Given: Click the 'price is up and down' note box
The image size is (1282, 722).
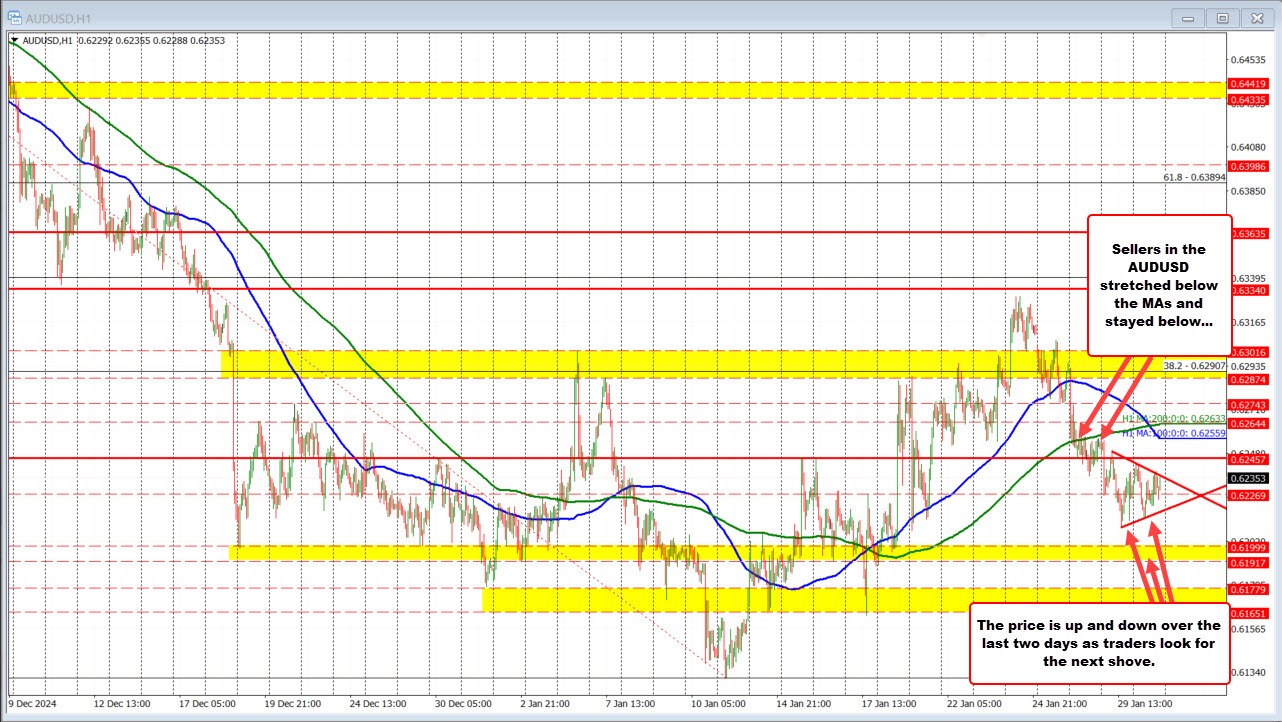Looking at the screenshot, I should tap(1099, 642).
